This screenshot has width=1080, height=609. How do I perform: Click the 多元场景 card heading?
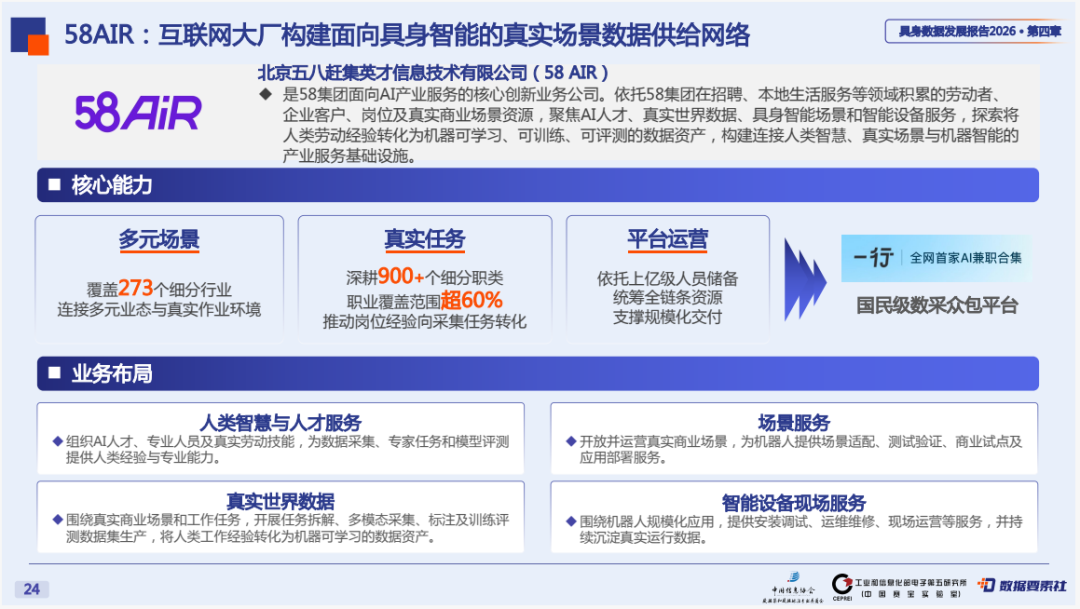[x=159, y=240]
